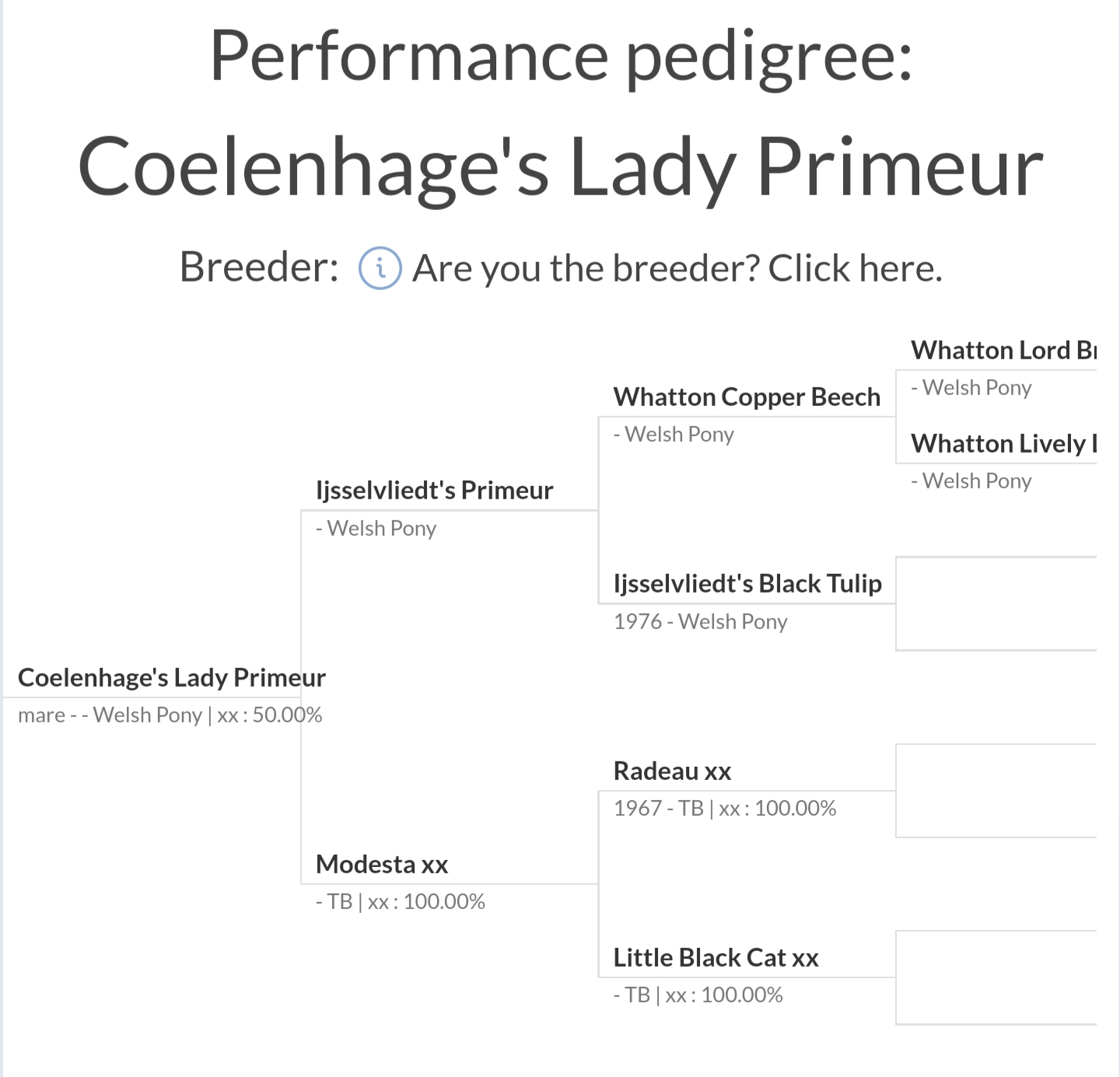Screen dimensions: 1120x1077
Task: Click the truncated Whatton Lord ancestor name
Action: click(1003, 351)
